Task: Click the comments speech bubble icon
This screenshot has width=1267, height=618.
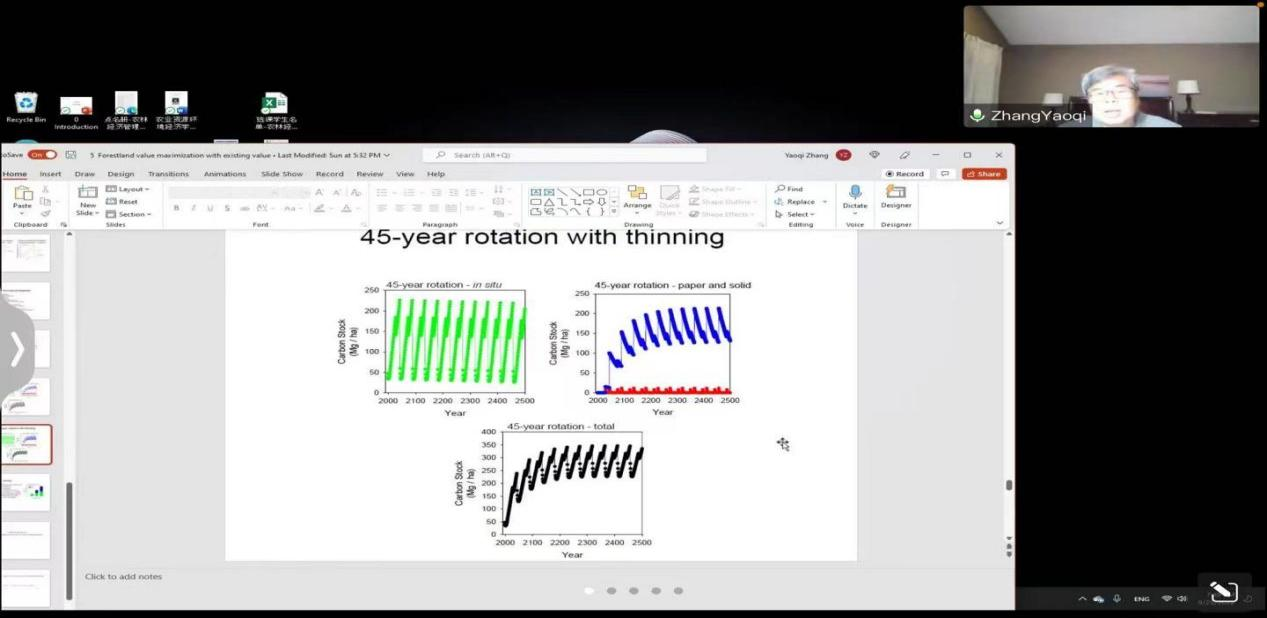Action: pyautogui.click(x=944, y=174)
